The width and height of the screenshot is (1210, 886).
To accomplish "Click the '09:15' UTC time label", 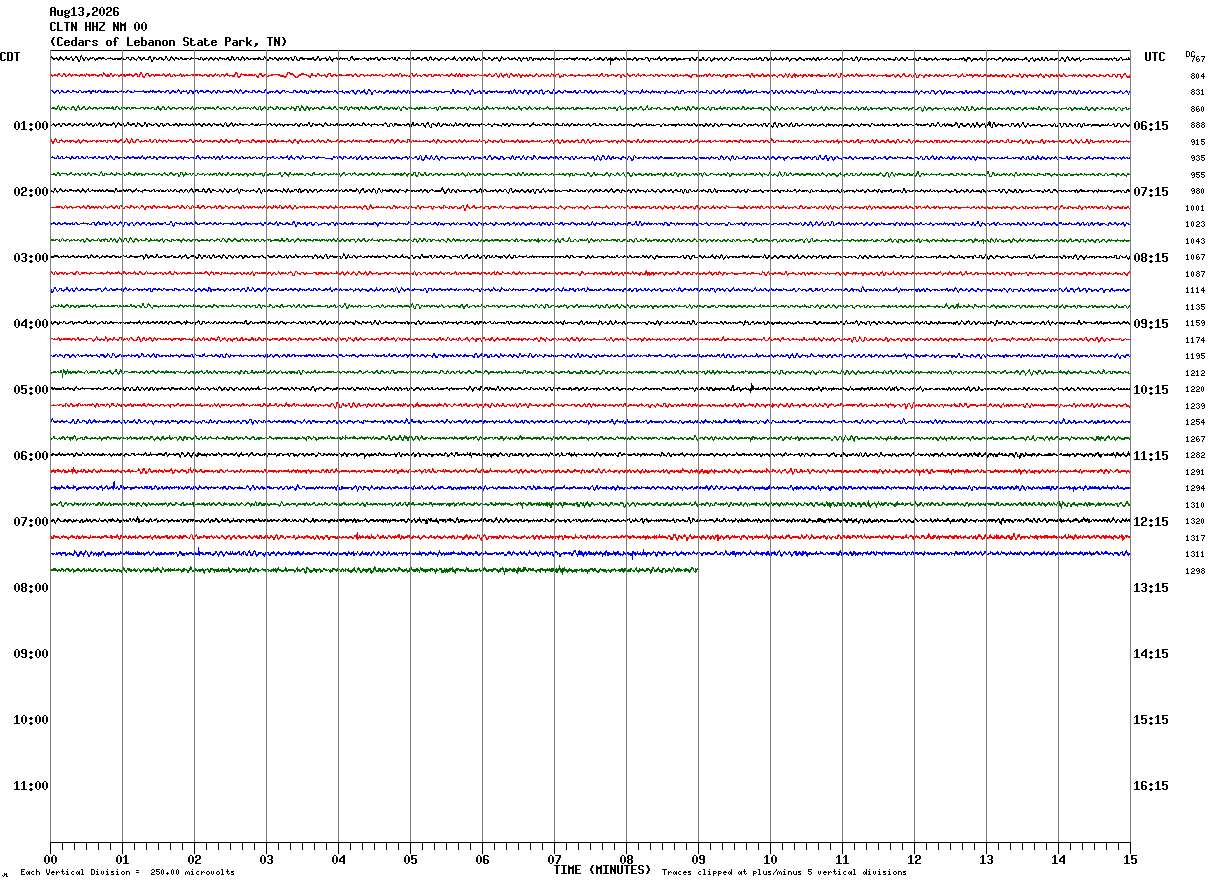I will point(1151,324).
